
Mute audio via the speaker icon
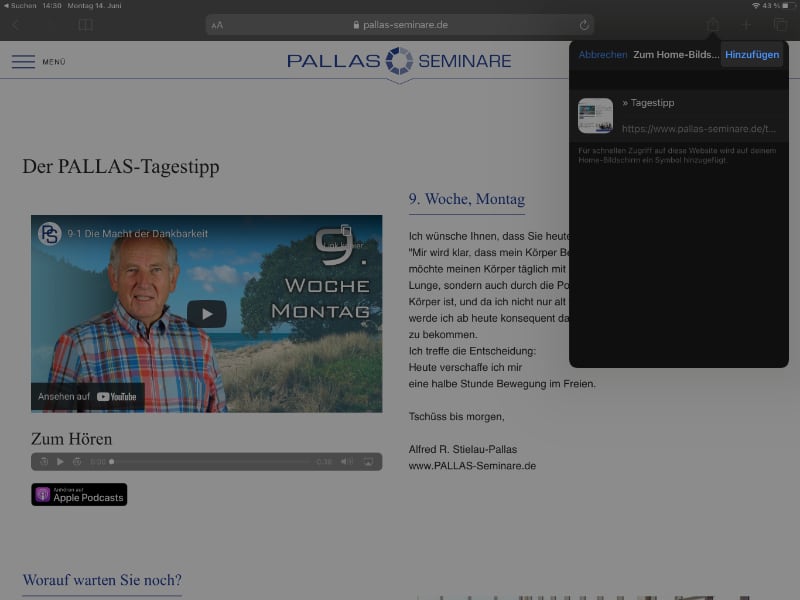click(346, 462)
